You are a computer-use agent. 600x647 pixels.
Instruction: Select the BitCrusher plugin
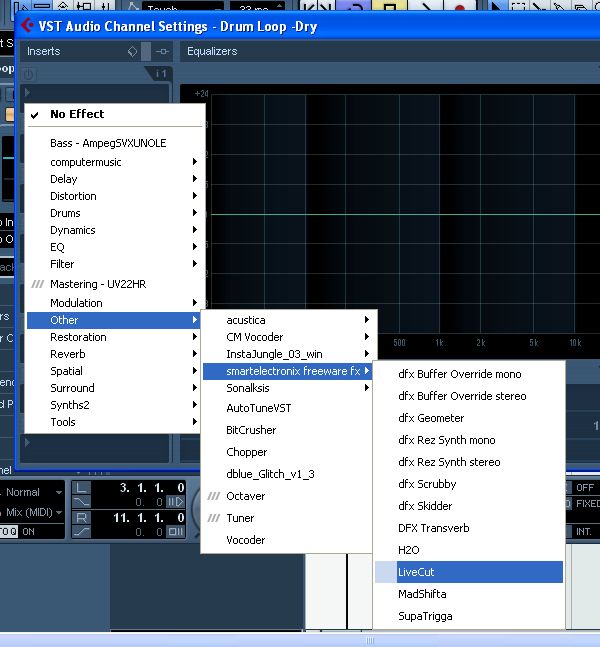288,430
